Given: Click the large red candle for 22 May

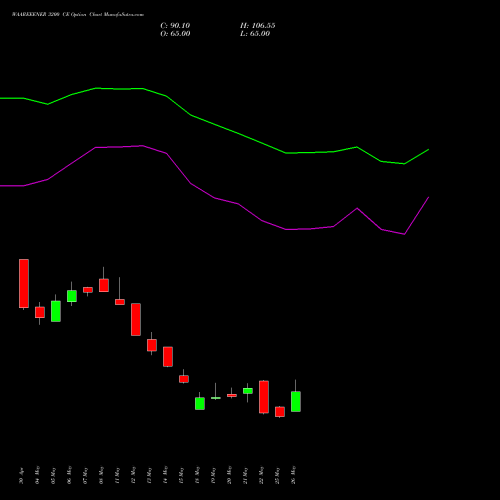Looking at the screenshot, I should tap(264, 397).
